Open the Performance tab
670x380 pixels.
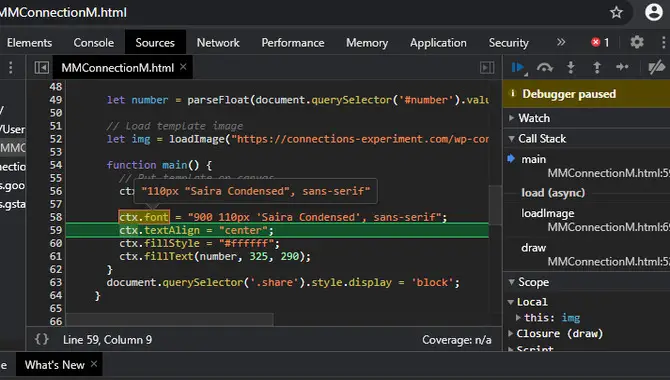(x=293, y=43)
